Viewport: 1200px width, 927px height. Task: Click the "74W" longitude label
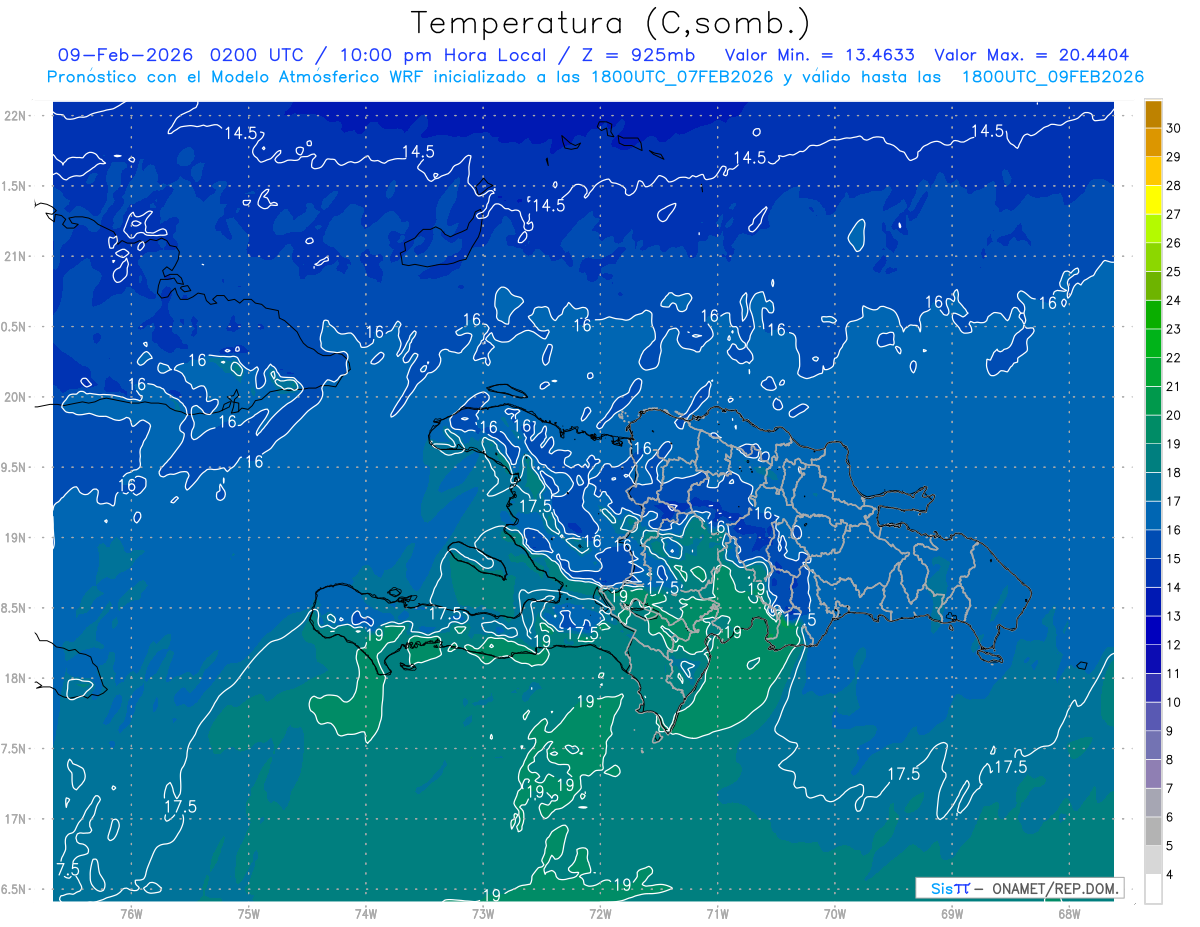(x=366, y=913)
